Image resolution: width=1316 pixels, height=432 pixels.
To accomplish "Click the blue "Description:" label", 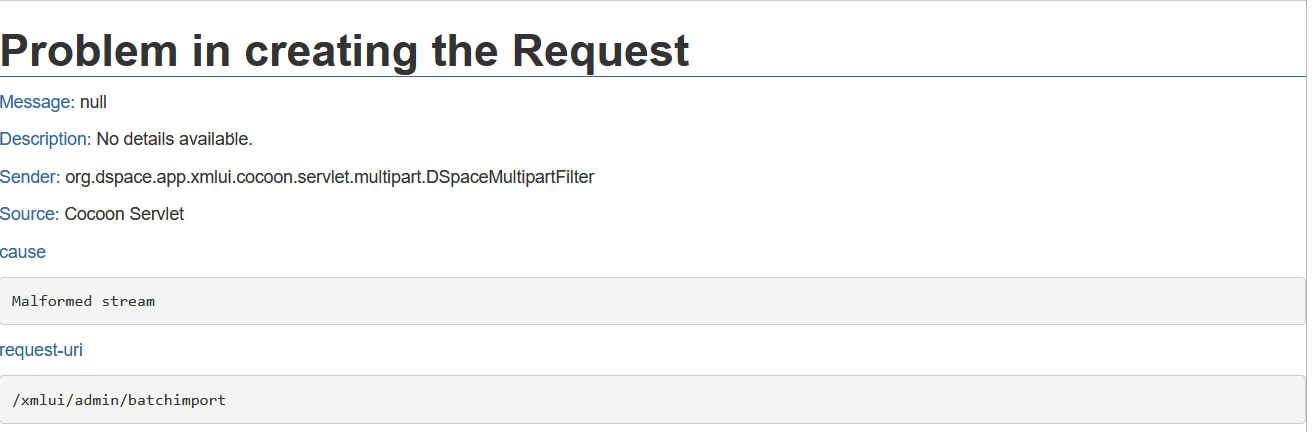I will click(x=45, y=139).
